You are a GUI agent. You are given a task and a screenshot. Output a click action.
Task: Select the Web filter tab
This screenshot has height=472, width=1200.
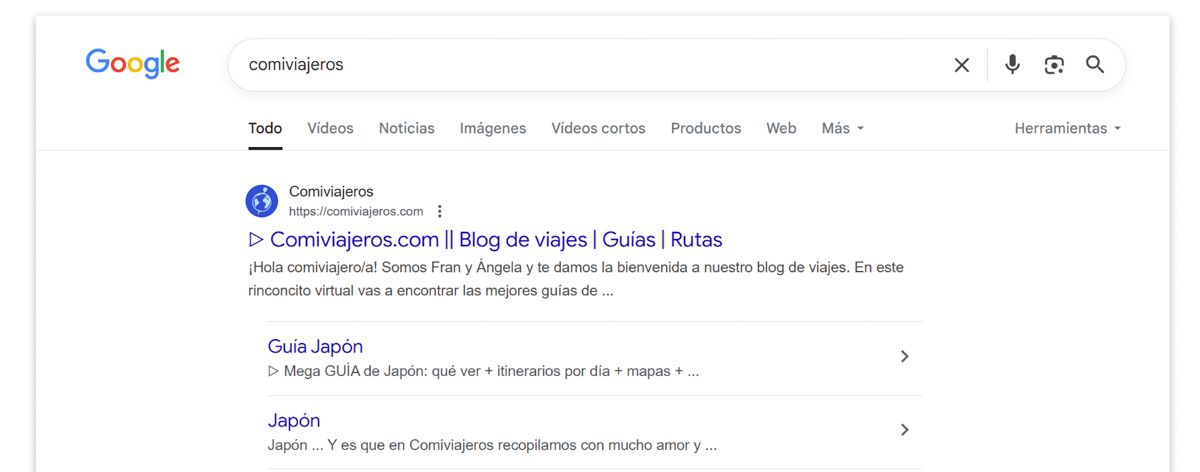pos(781,128)
